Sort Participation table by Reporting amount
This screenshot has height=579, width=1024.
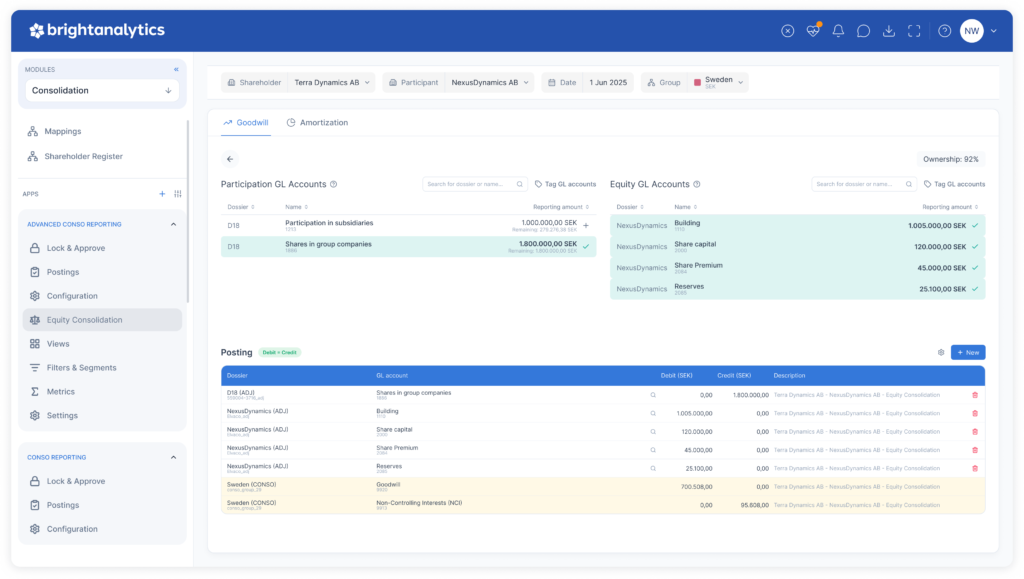(561, 207)
